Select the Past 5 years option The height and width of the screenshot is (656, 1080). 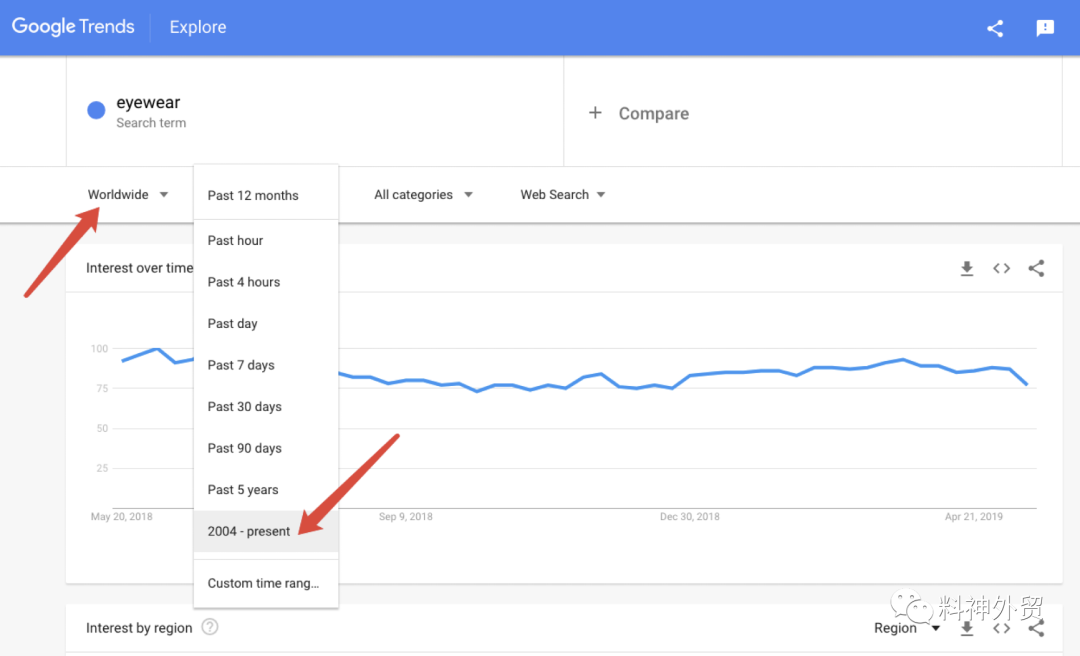coord(243,490)
